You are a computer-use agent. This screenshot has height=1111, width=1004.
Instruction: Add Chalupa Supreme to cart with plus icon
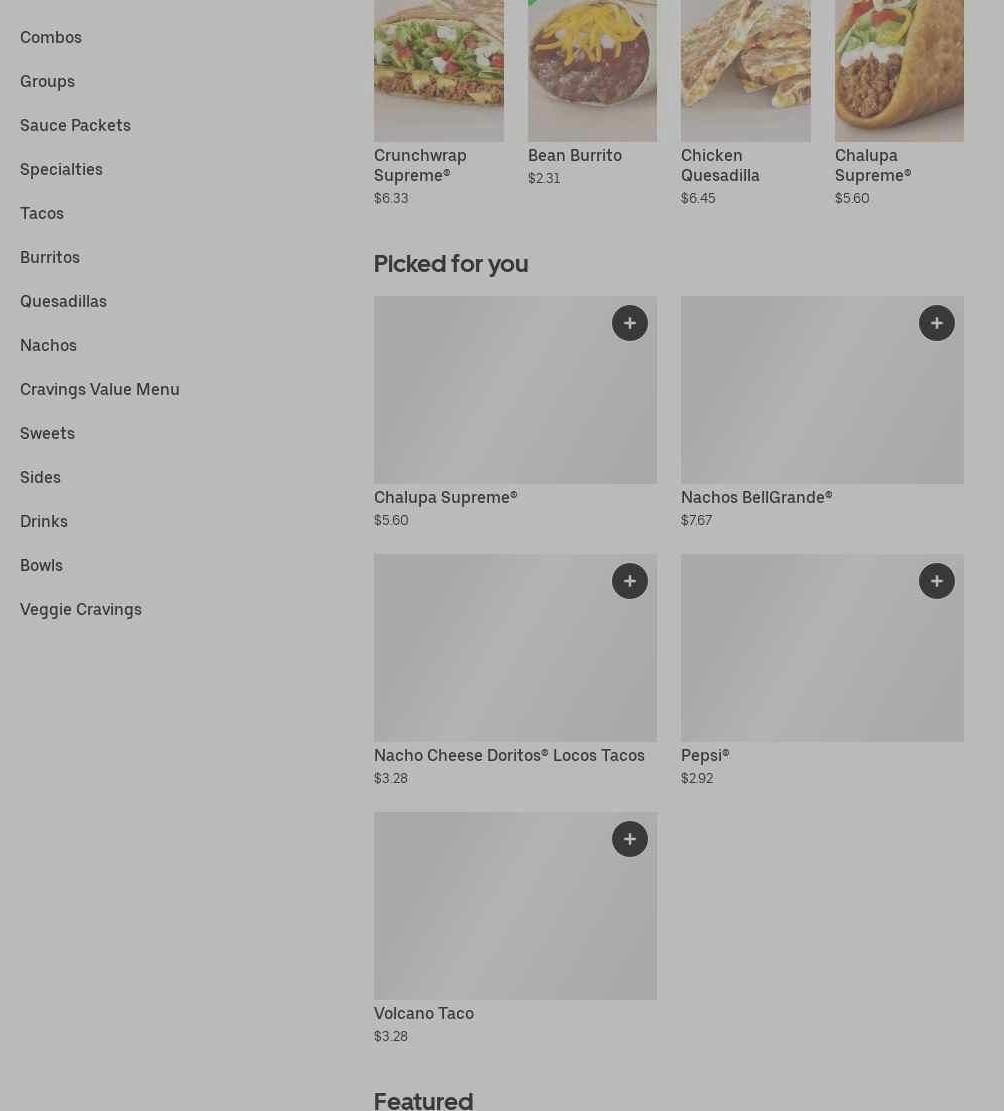click(630, 323)
